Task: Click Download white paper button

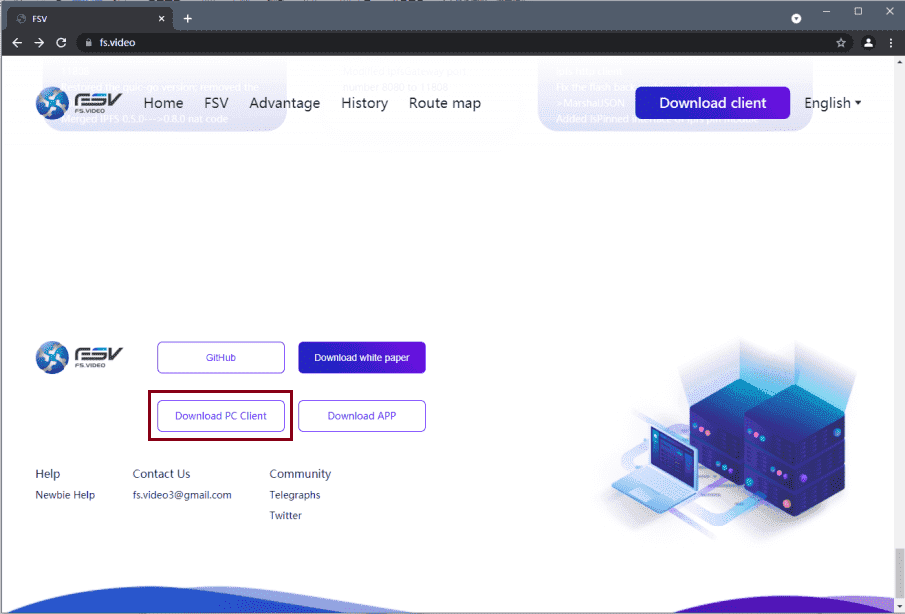Action: pyautogui.click(x=362, y=357)
